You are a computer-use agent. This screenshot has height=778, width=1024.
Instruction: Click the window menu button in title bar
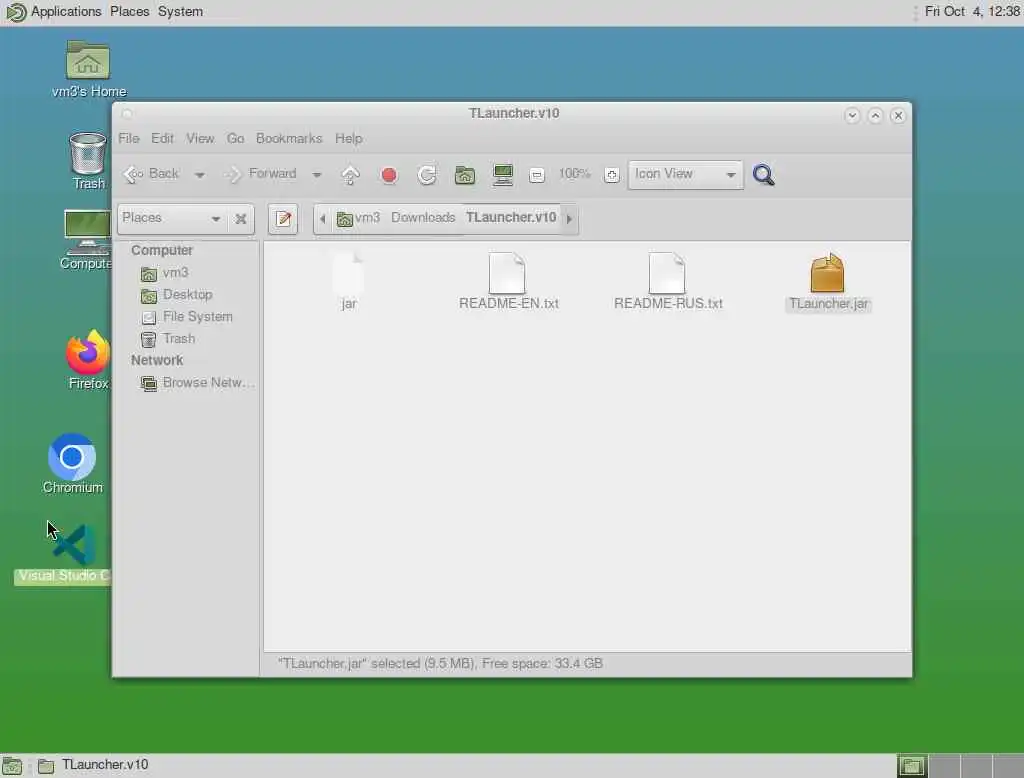(127, 114)
